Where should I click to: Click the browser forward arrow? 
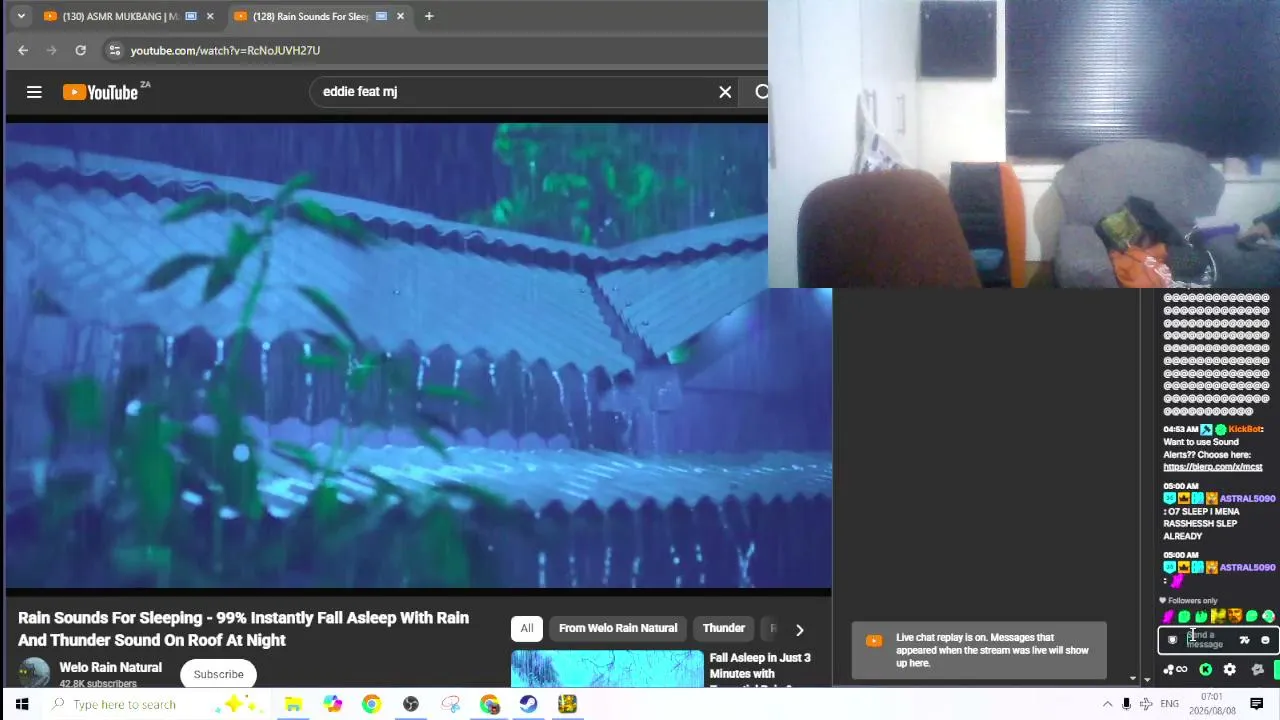click(x=52, y=50)
